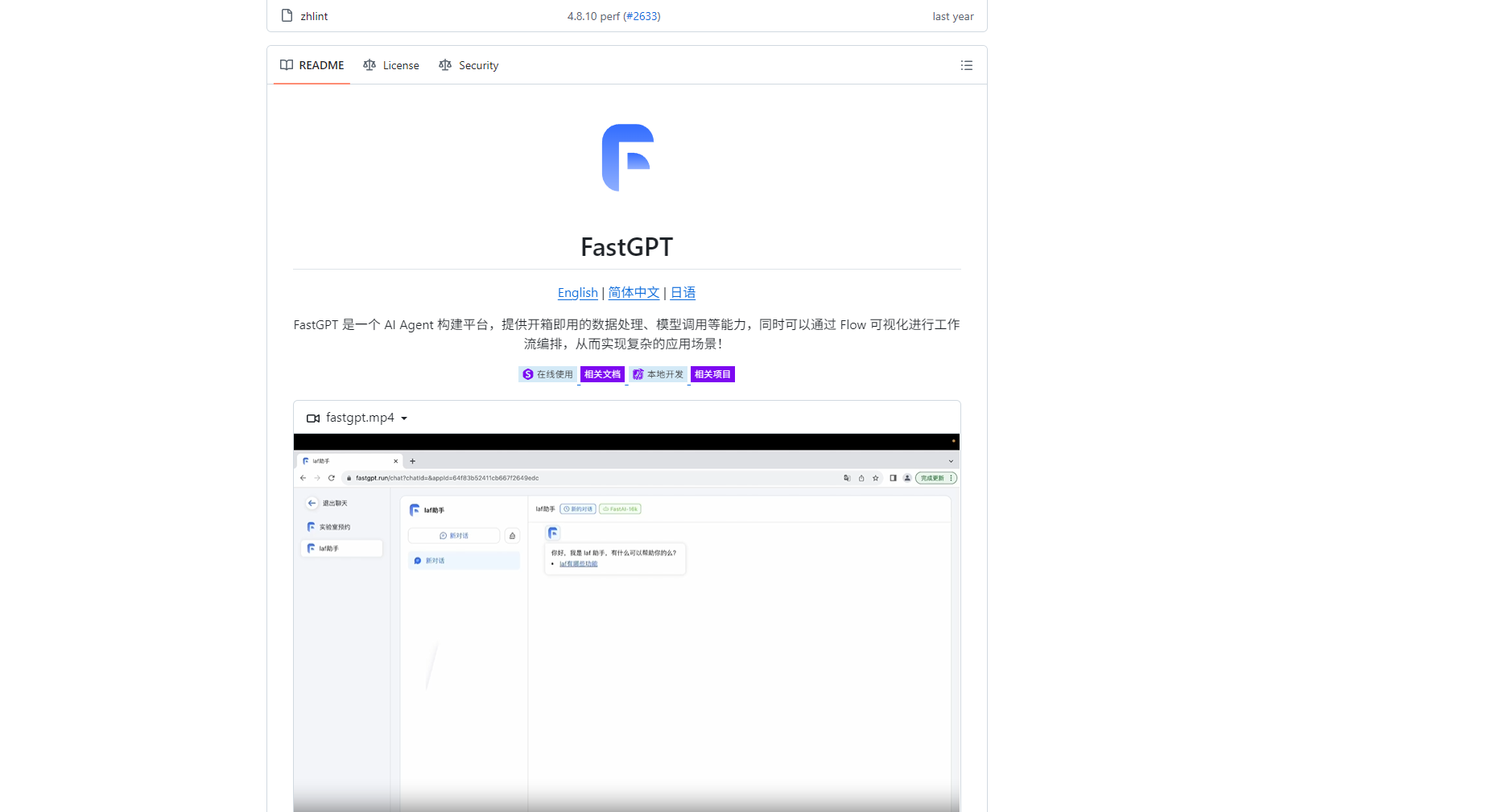Open the English README link
The image size is (1507, 812).
577,293
